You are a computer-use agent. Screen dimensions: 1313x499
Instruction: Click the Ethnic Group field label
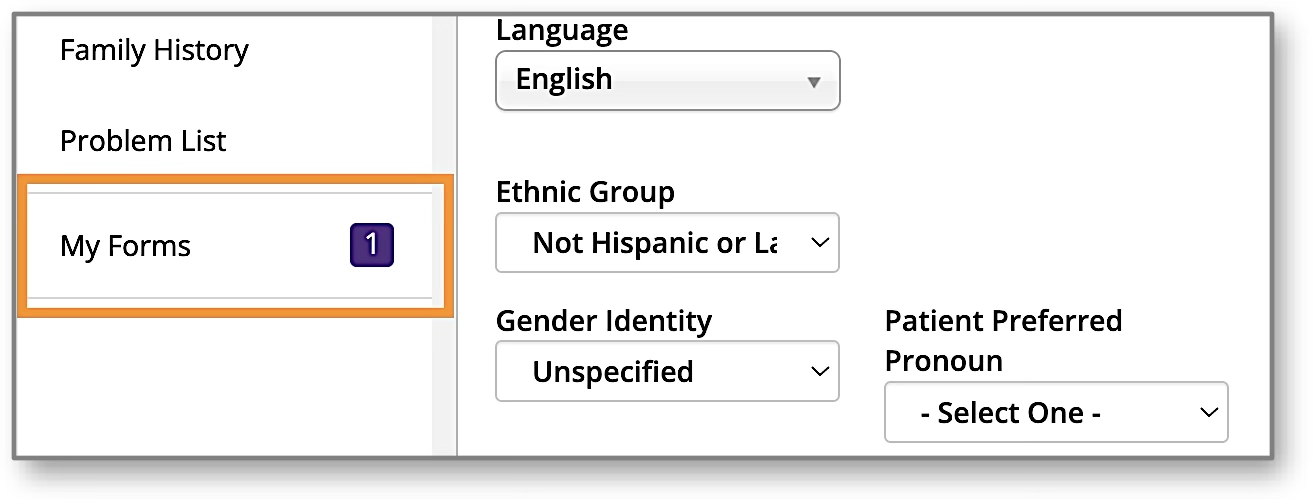[x=585, y=191]
